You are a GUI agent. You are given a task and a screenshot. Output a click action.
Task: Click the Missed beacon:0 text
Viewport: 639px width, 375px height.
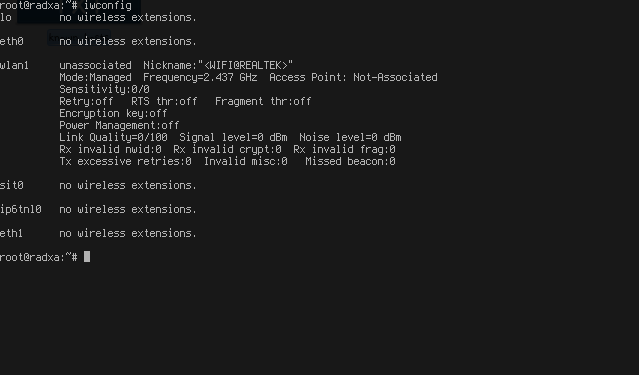(350, 161)
